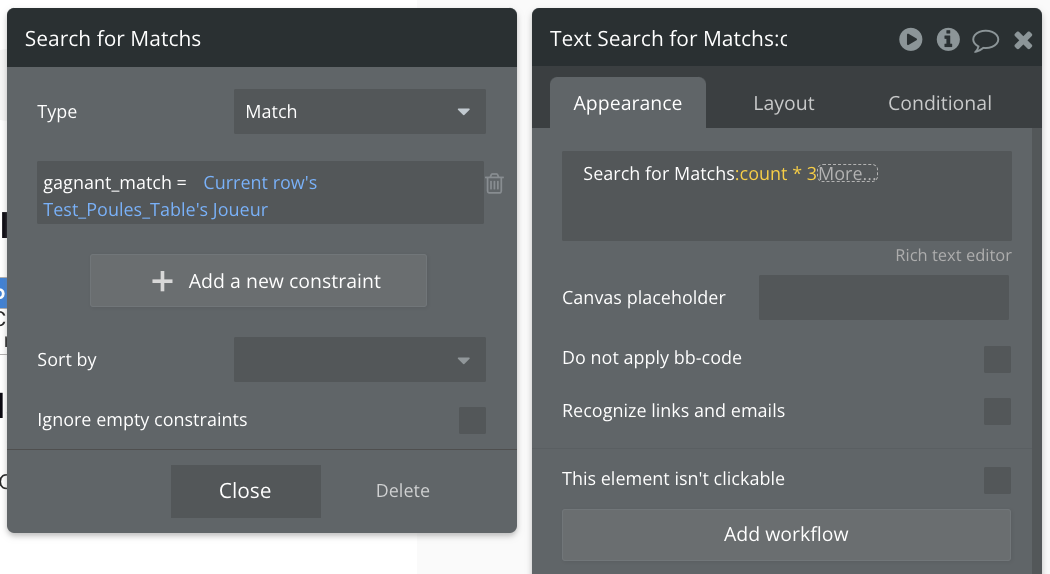1050x574 pixels.
Task: Switch to the Layout tab
Action: coord(783,103)
